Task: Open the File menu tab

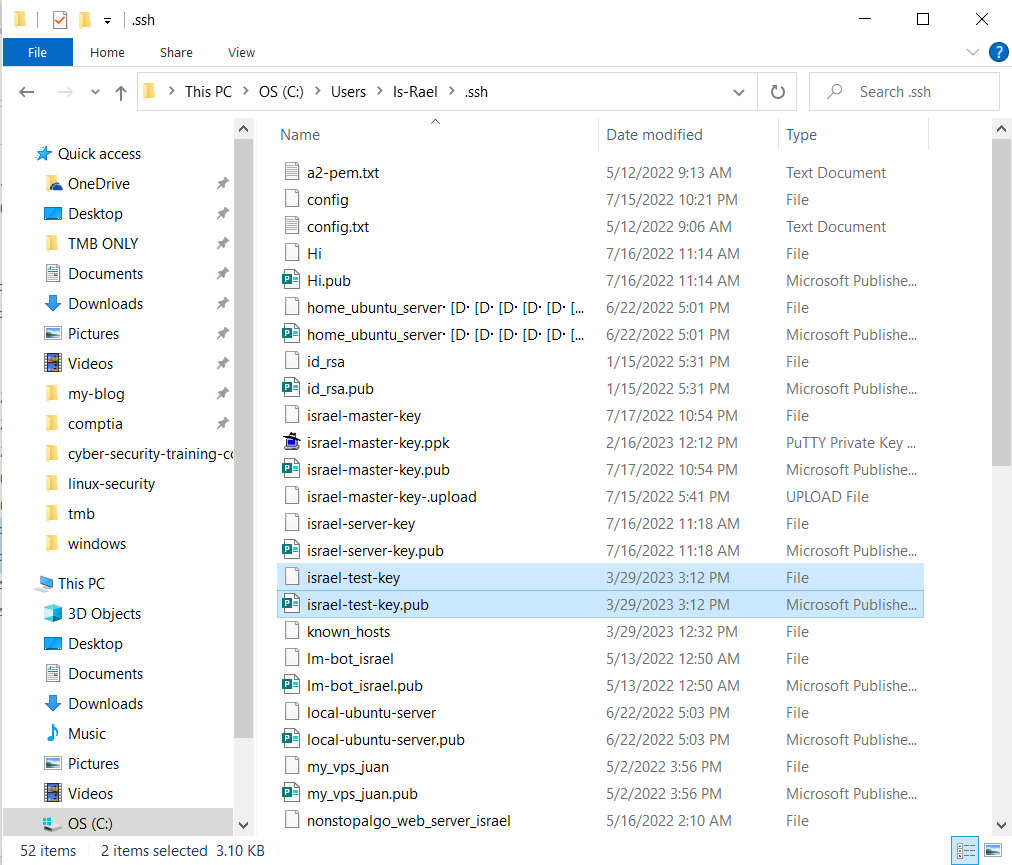Action: [38, 52]
